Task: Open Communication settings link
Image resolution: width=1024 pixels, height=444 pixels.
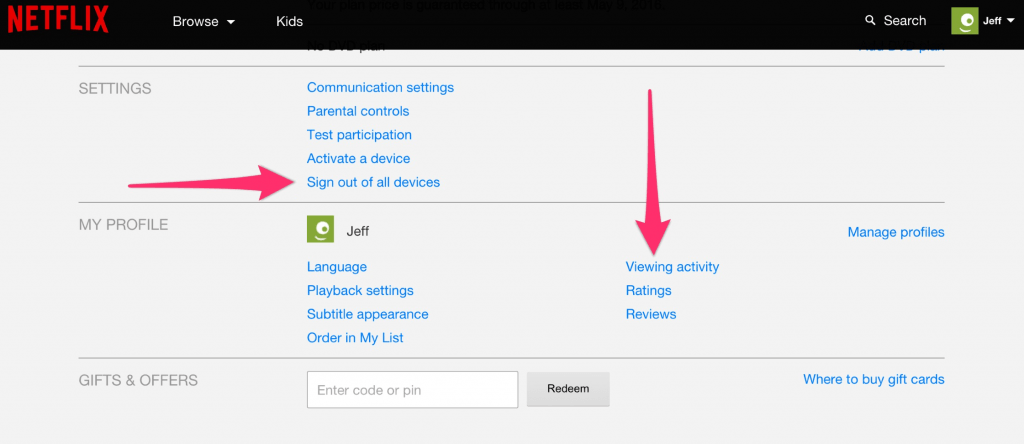Action: (380, 87)
